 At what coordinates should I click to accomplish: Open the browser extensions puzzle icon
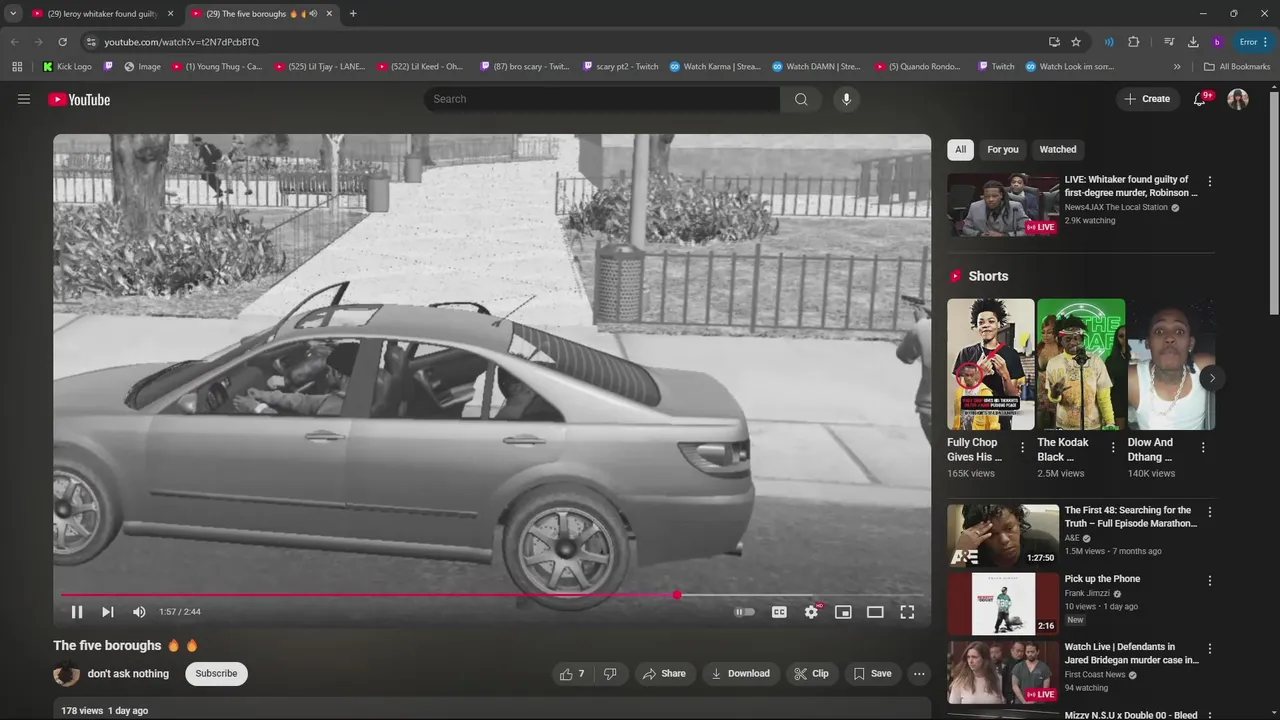1133,42
